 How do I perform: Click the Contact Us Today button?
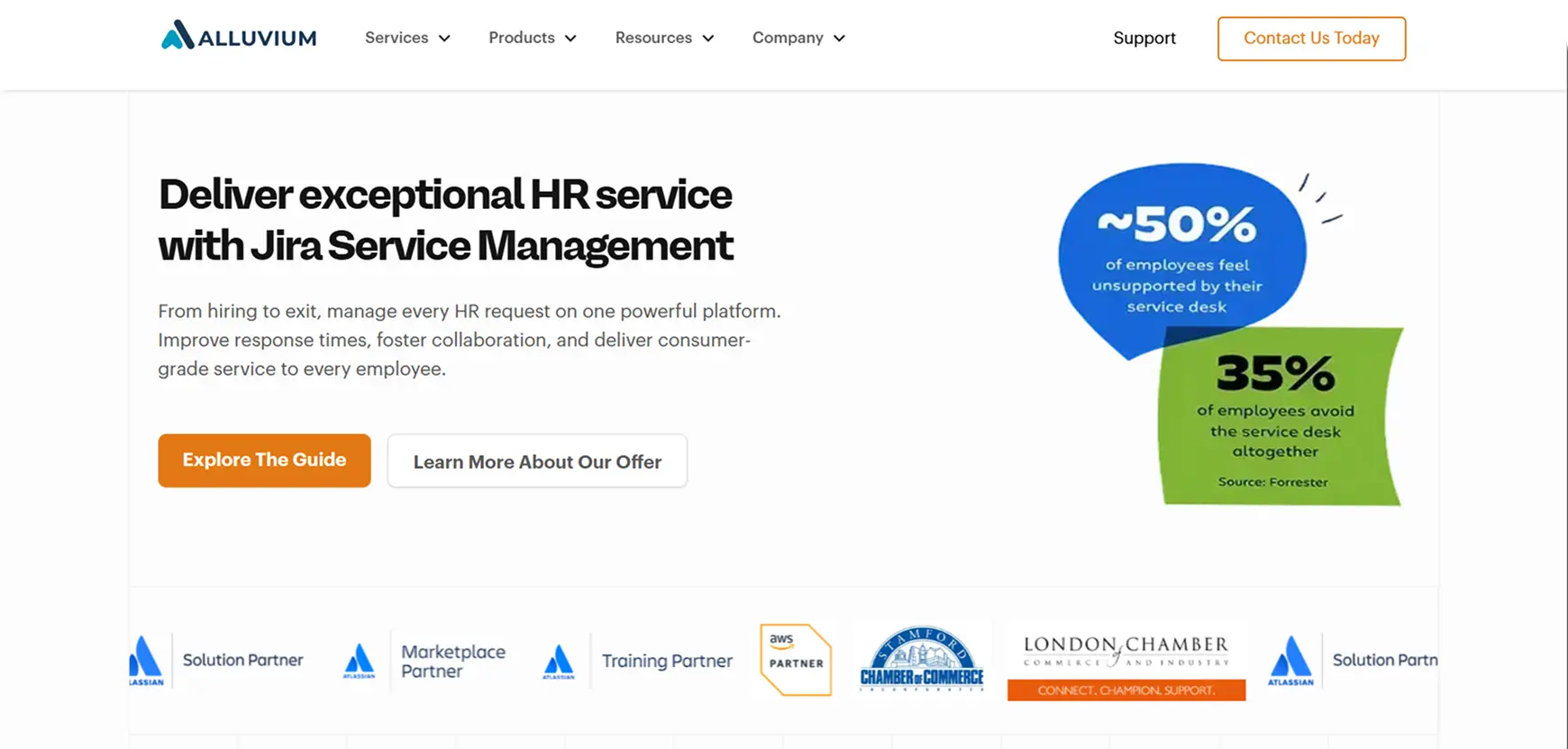coord(1311,39)
